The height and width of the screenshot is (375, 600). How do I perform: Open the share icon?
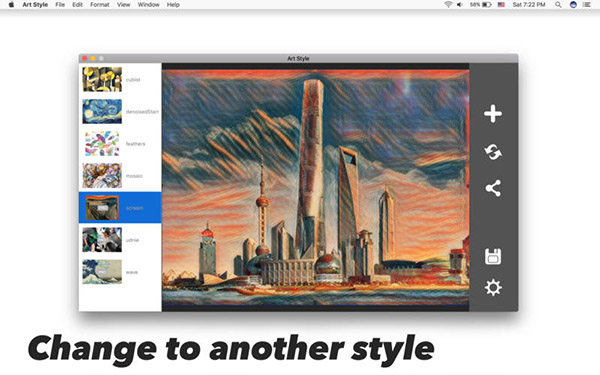(493, 188)
